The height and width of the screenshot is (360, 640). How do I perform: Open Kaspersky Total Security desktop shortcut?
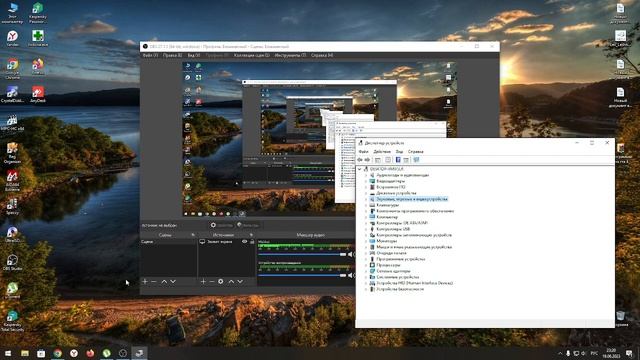pyautogui.click(x=12, y=320)
